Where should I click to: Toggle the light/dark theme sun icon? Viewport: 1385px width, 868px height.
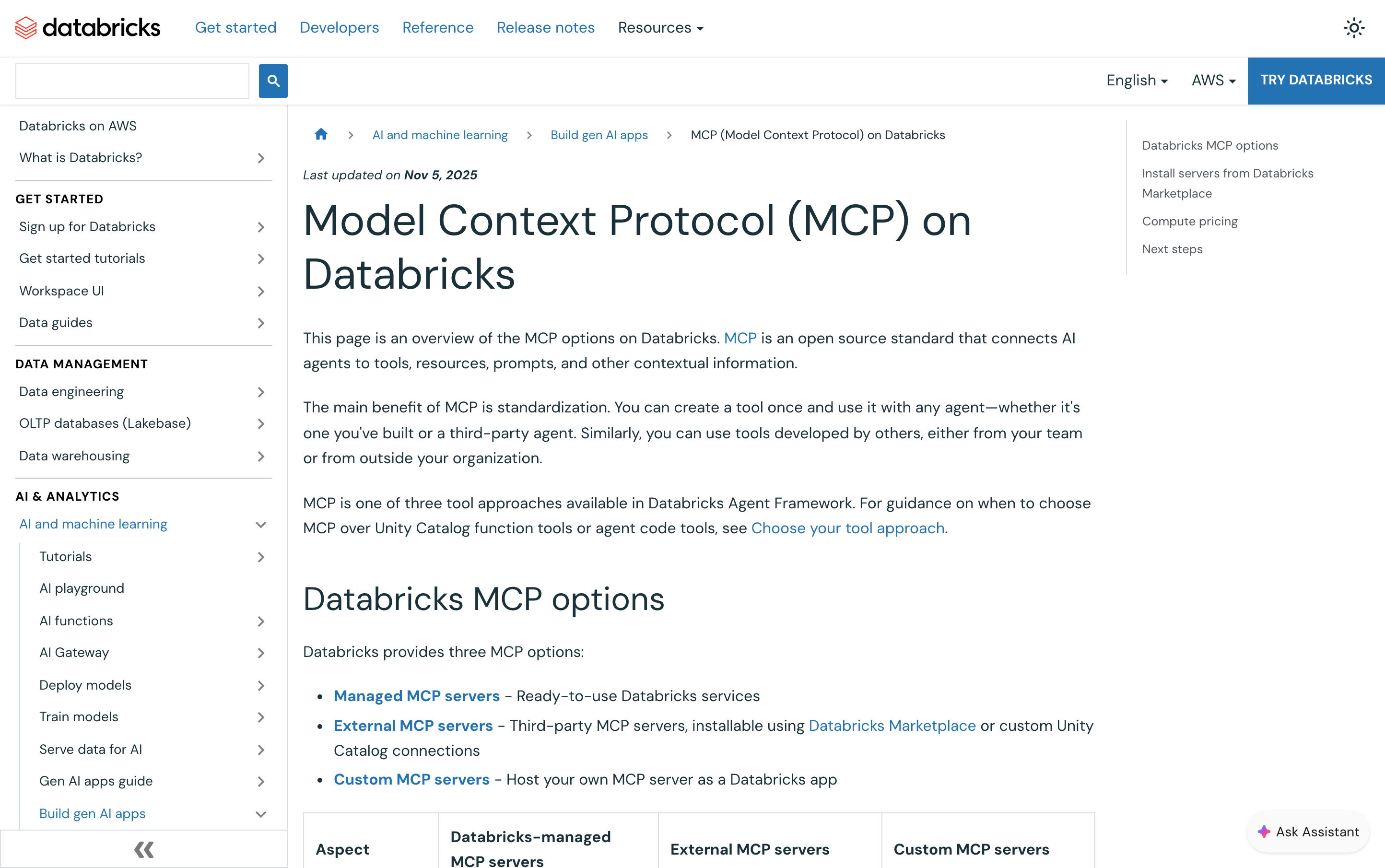tap(1353, 27)
